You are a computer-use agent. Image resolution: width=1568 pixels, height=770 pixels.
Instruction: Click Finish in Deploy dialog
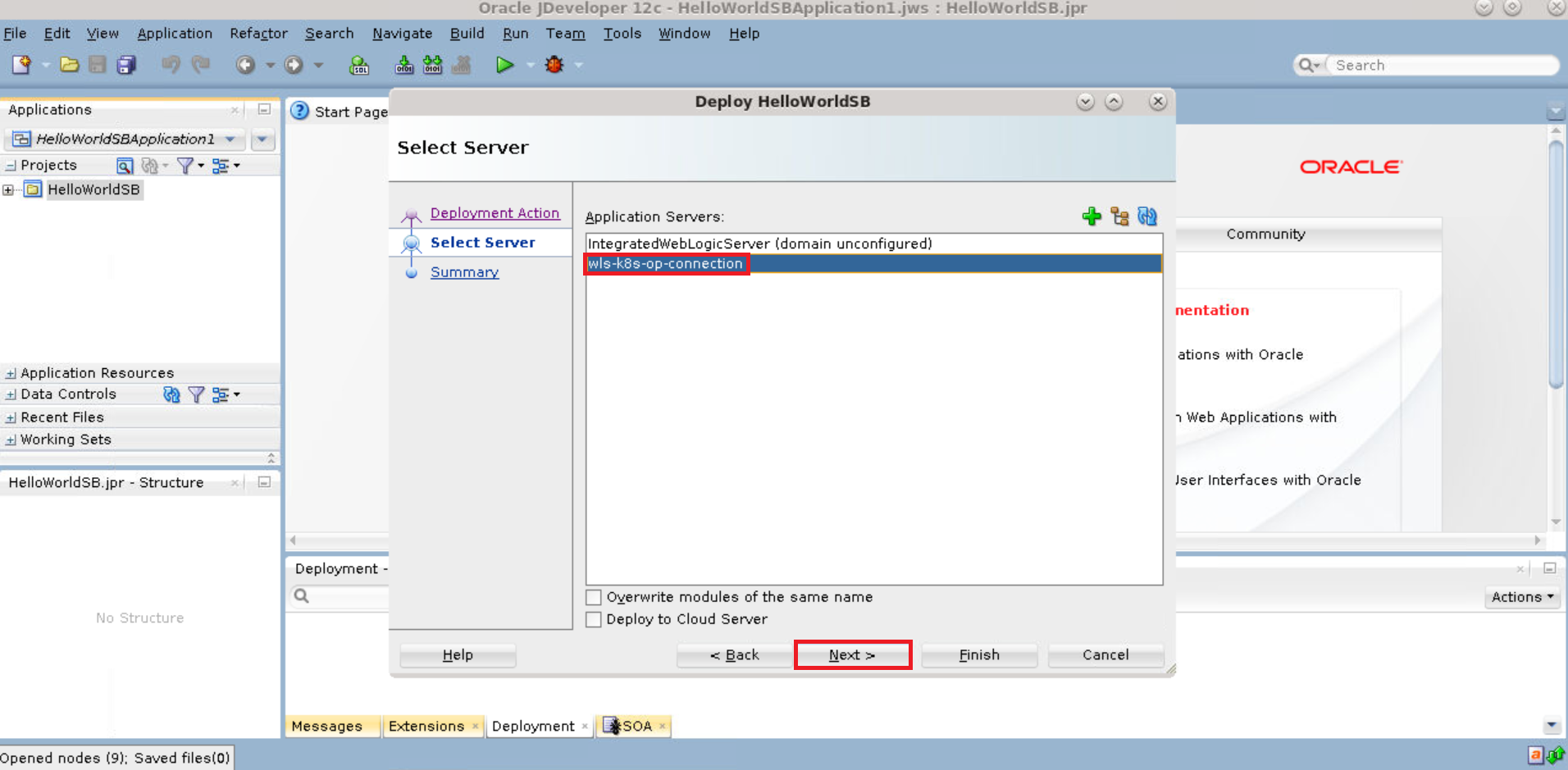(979, 655)
